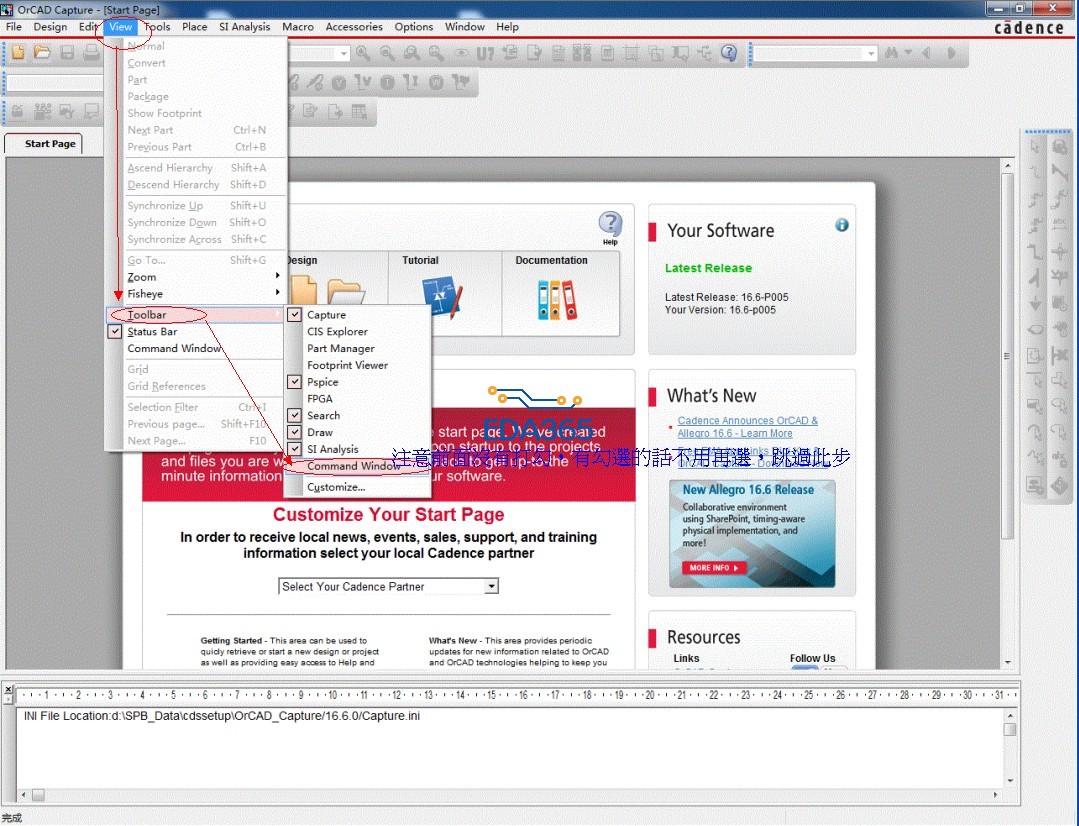Toggle Search toolbar checkbox
Screen dimensions: 1079x826
295,415
